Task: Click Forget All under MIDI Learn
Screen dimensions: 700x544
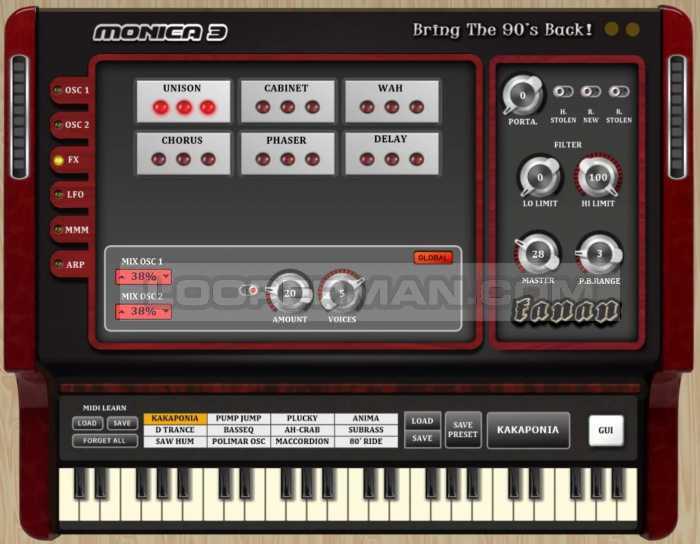Action: click(x=105, y=440)
